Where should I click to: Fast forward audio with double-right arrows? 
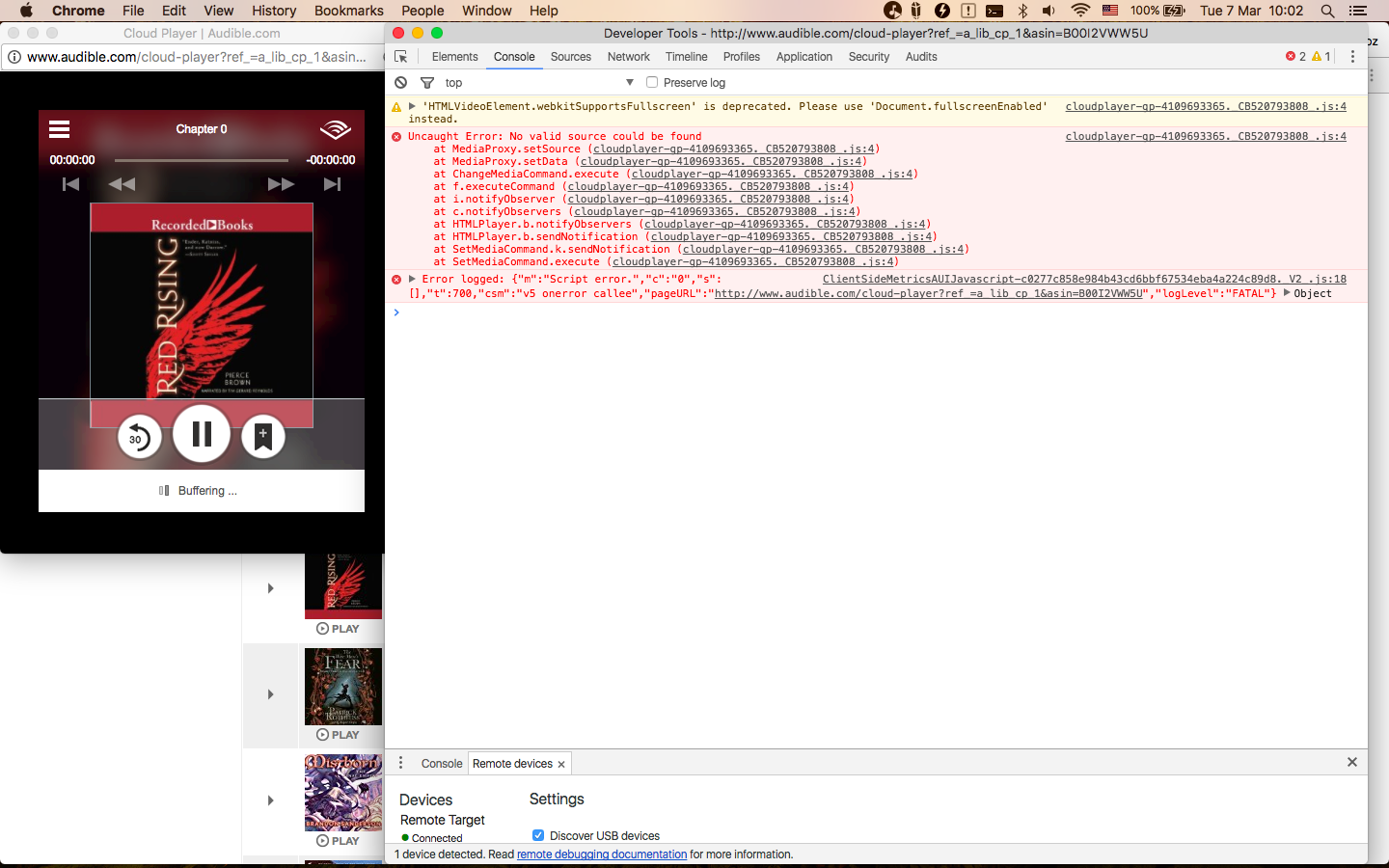pyautogui.click(x=281, y=184)
